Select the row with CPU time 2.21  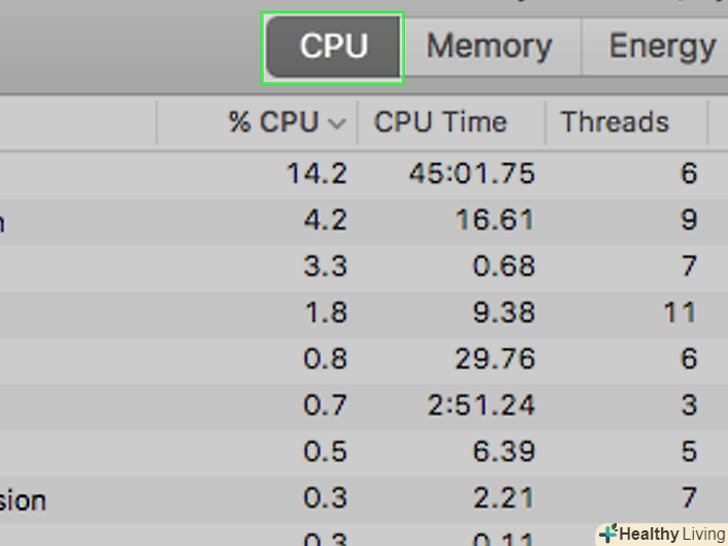coord(502,497)
